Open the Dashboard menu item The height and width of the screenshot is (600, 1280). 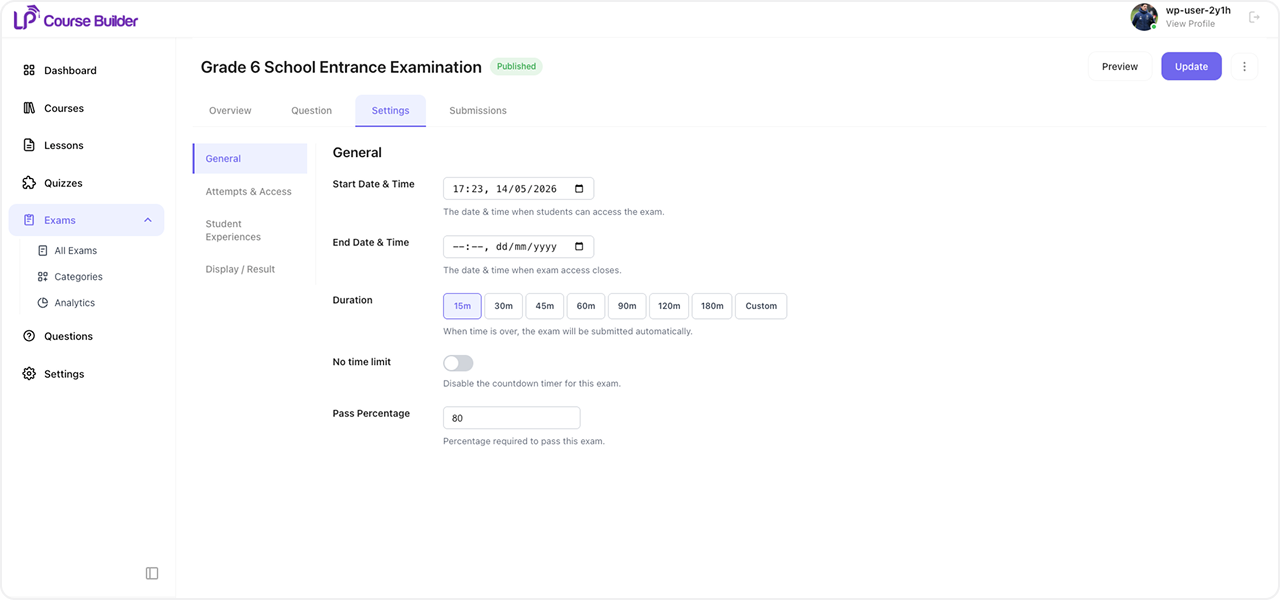click(x=86, y=70)
